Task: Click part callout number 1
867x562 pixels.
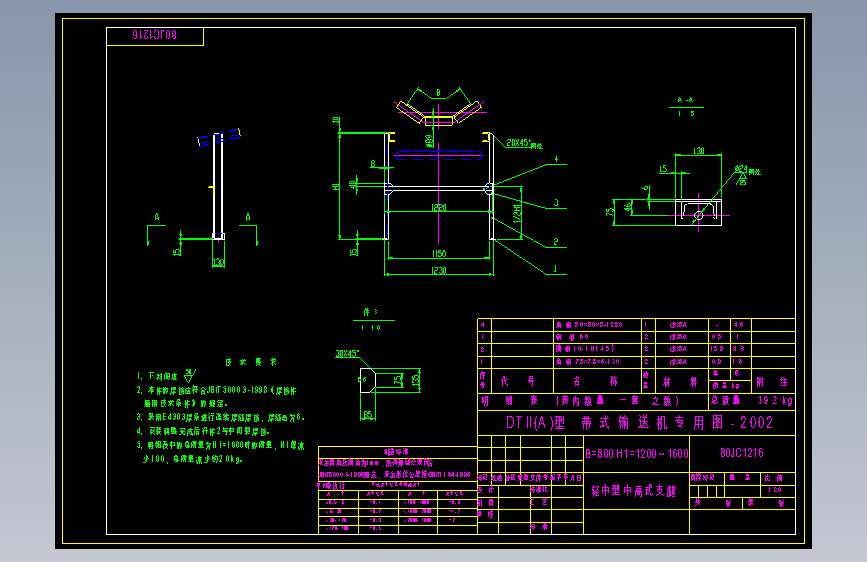Action: (556, 269)
